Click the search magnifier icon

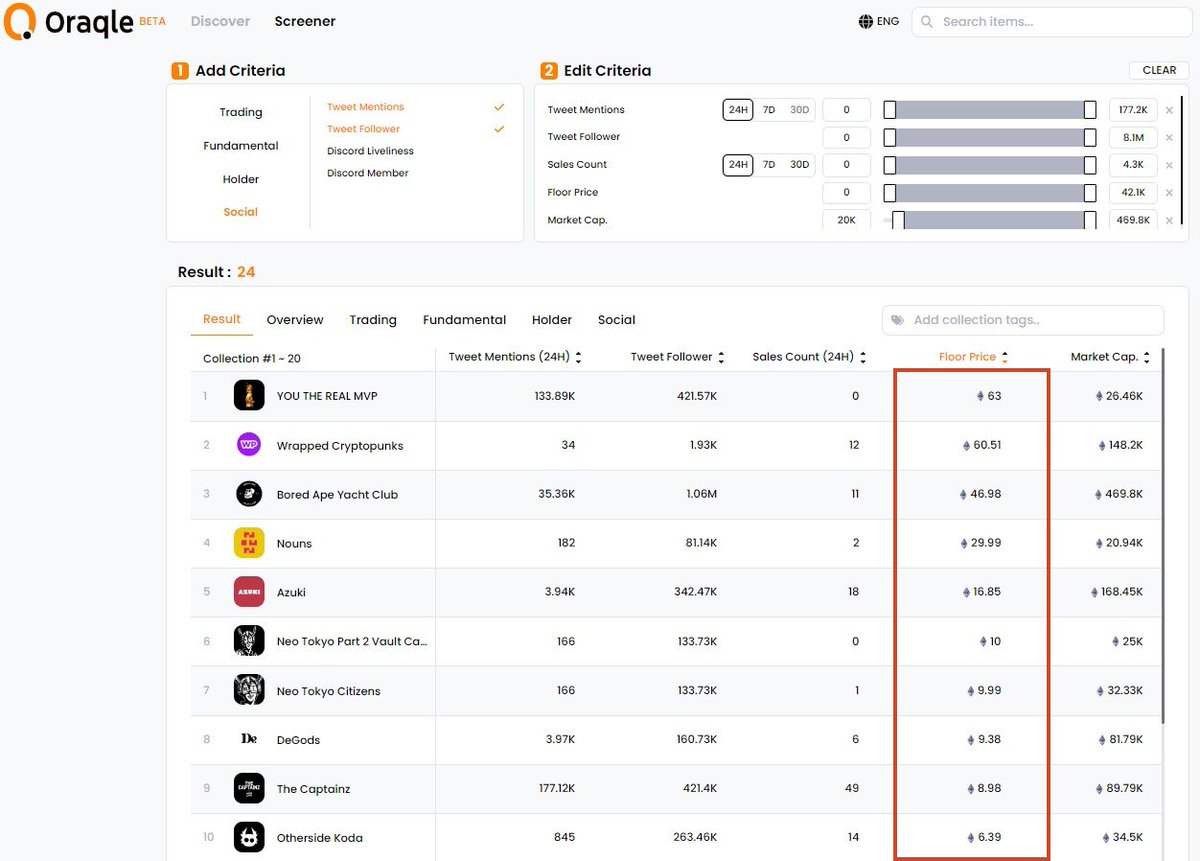pyautogui.click(x=927, y=21)
